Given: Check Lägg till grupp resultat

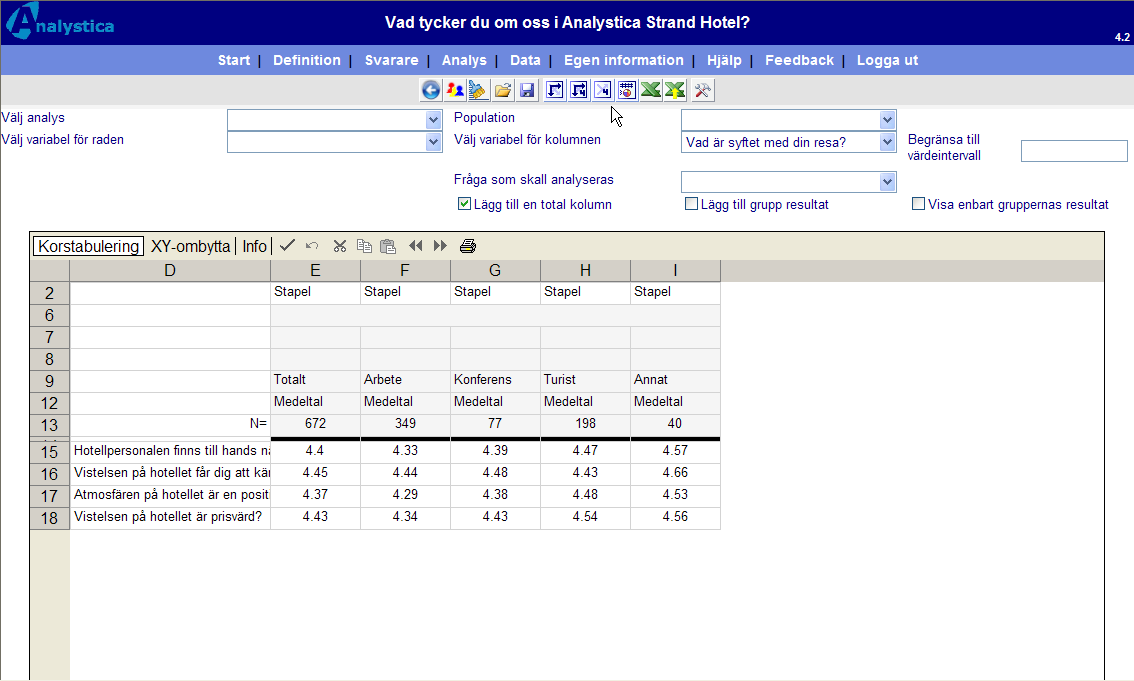Looking at the screenshot, I should (691, 204).
